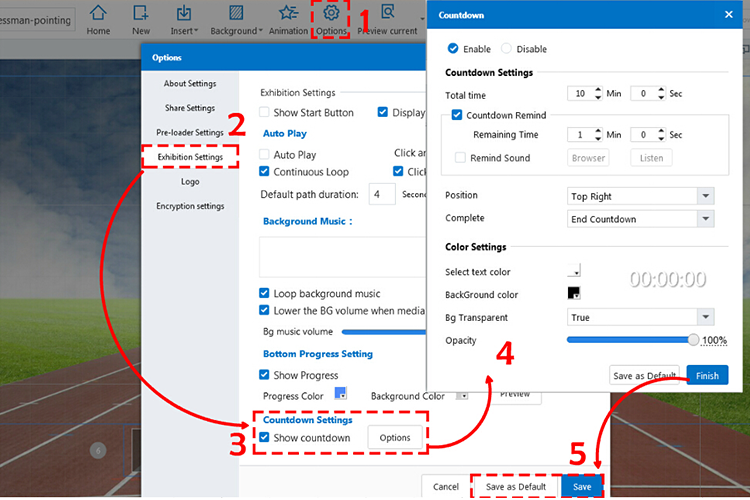The height and width of the screenshot is (500, 750).
Task: Click the Cancel button
Action: [x=445, y=487]
